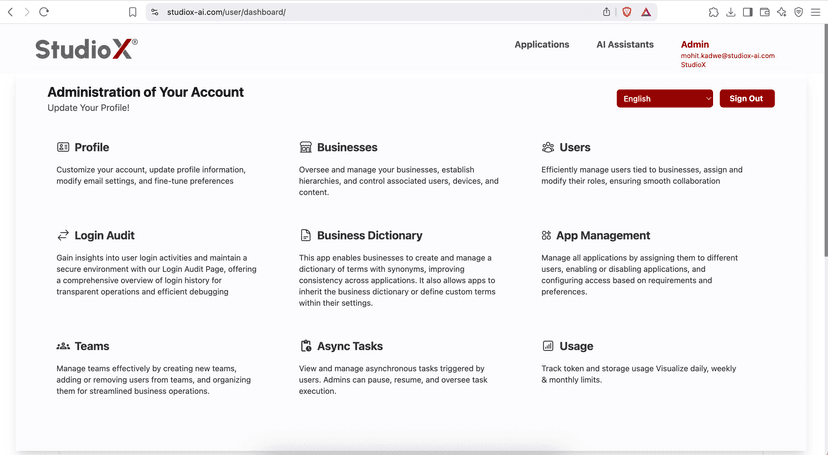Open the Applications menu
Viewport: 828px width, 455px height.
pos(542,45)
